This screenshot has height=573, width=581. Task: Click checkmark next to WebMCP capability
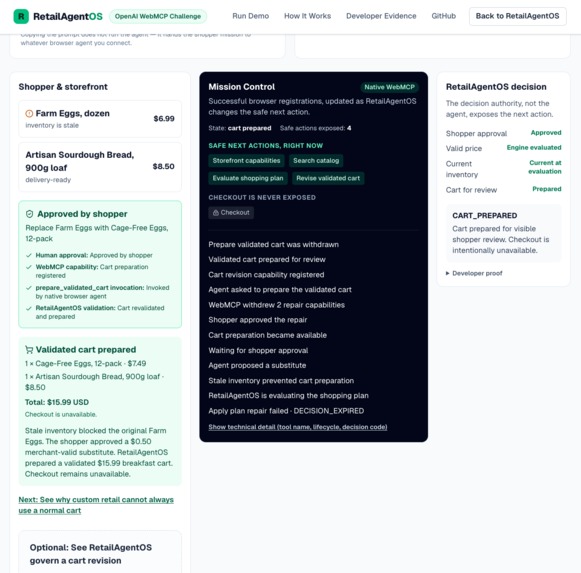[x=29, y=267]
